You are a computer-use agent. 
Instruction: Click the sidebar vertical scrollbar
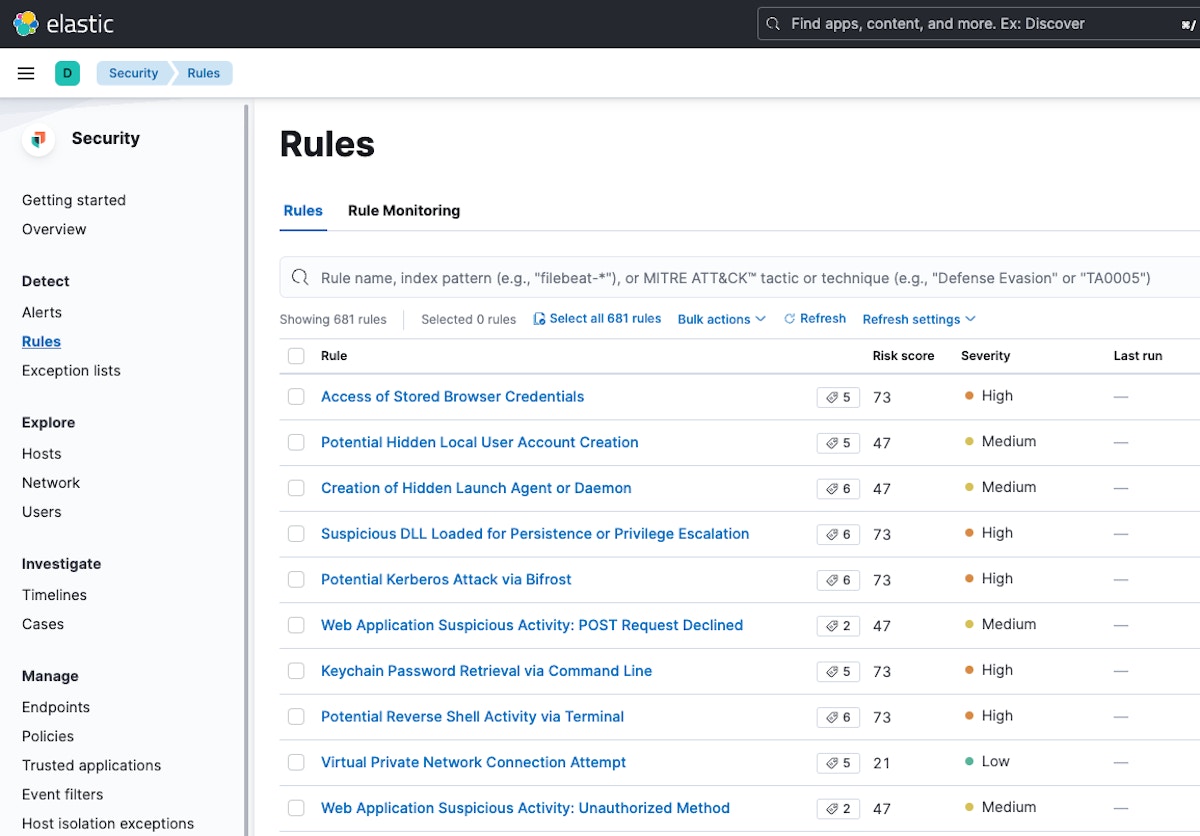click(247, 400)
